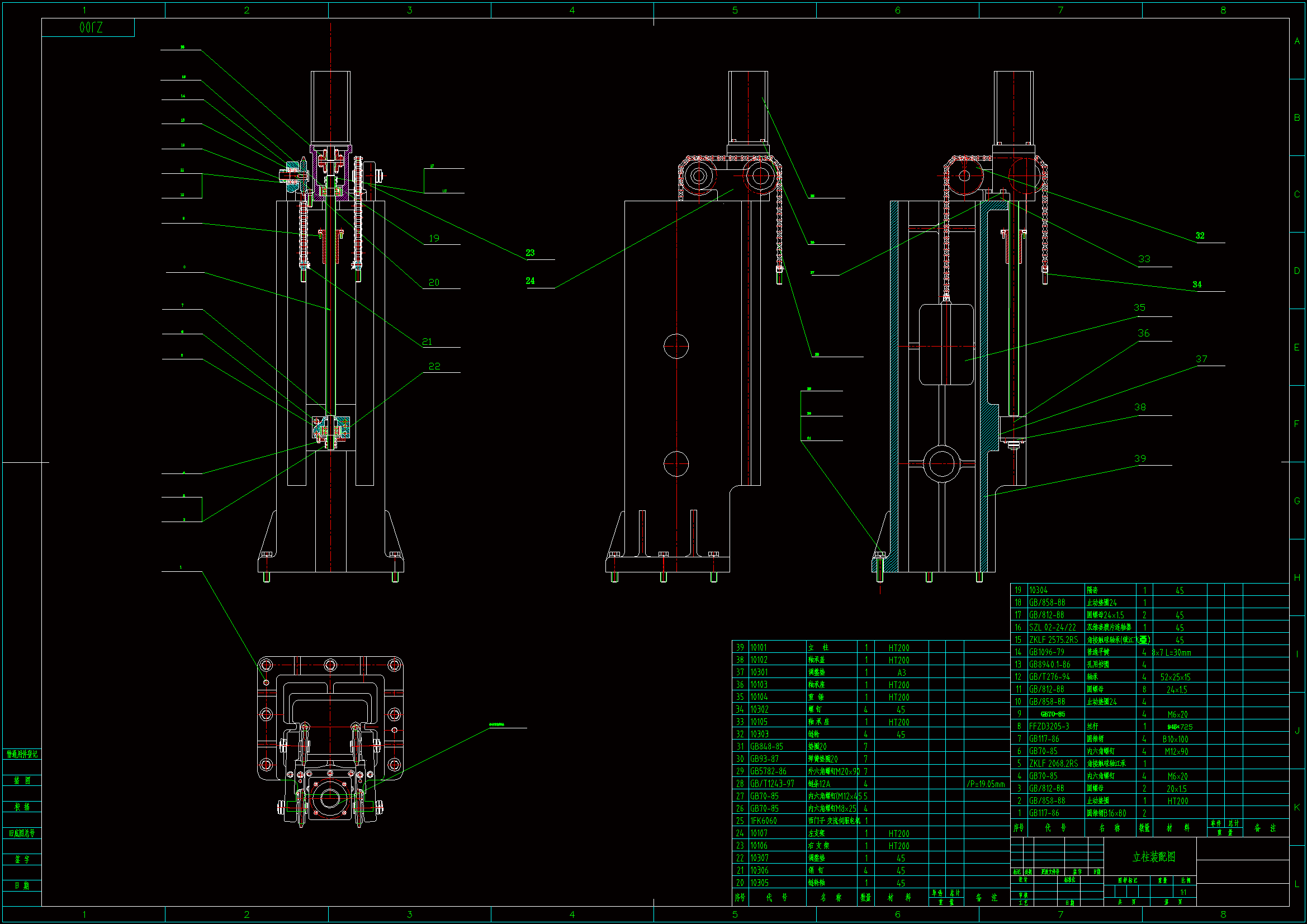This screenshot has width=1307, height=924.
Task: Select the part callout number 24
Action: click(530, 281)
